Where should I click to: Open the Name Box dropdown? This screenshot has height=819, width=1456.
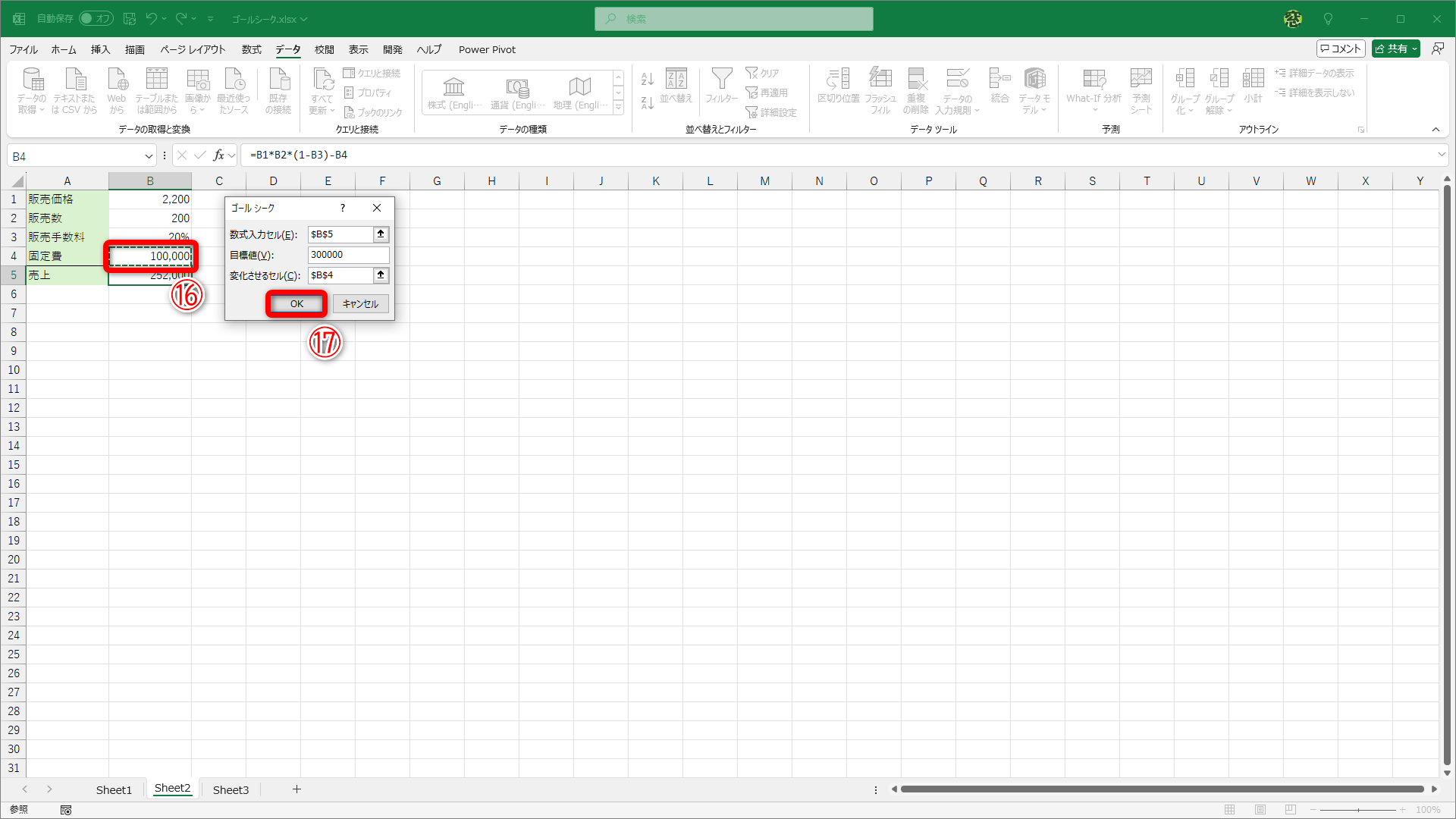[x=149, y=155]
